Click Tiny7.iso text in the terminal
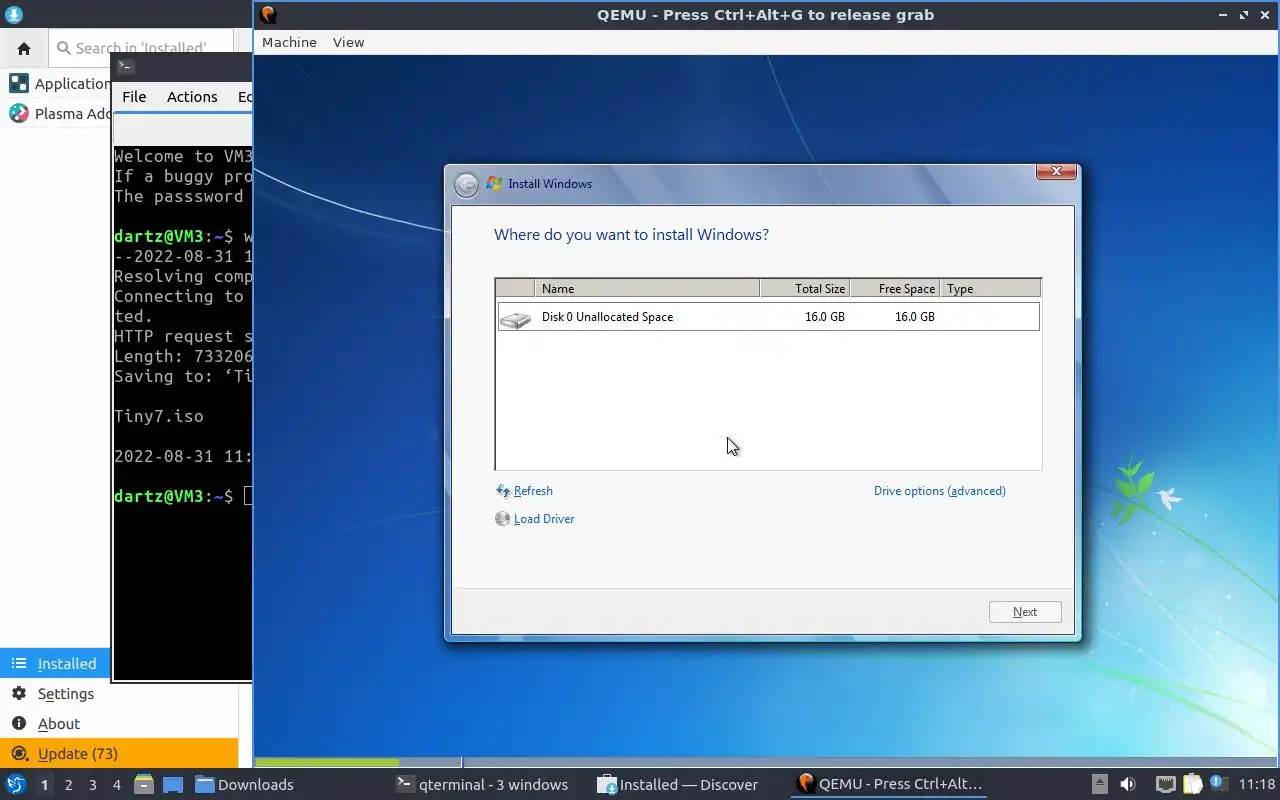The width and height of the screenshot is (1280, 800). click(159, 417)
